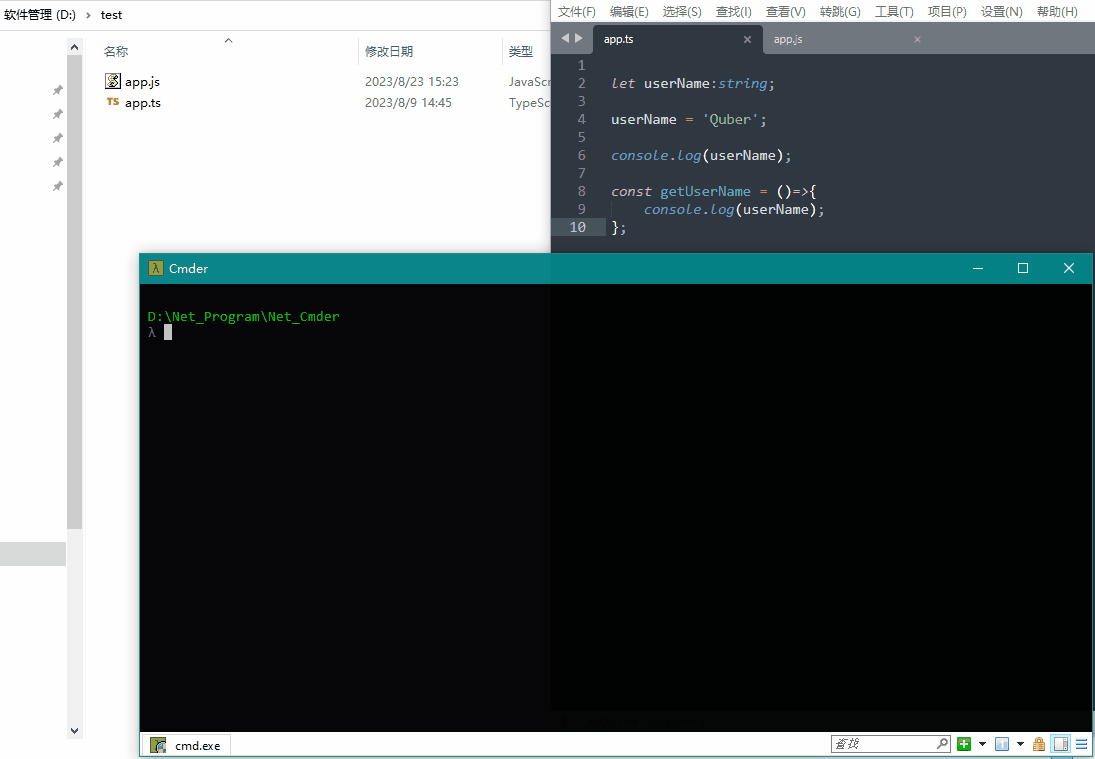Click the Cmder lambda title bar icon
1095x759 pixels.
coord(155,268)
